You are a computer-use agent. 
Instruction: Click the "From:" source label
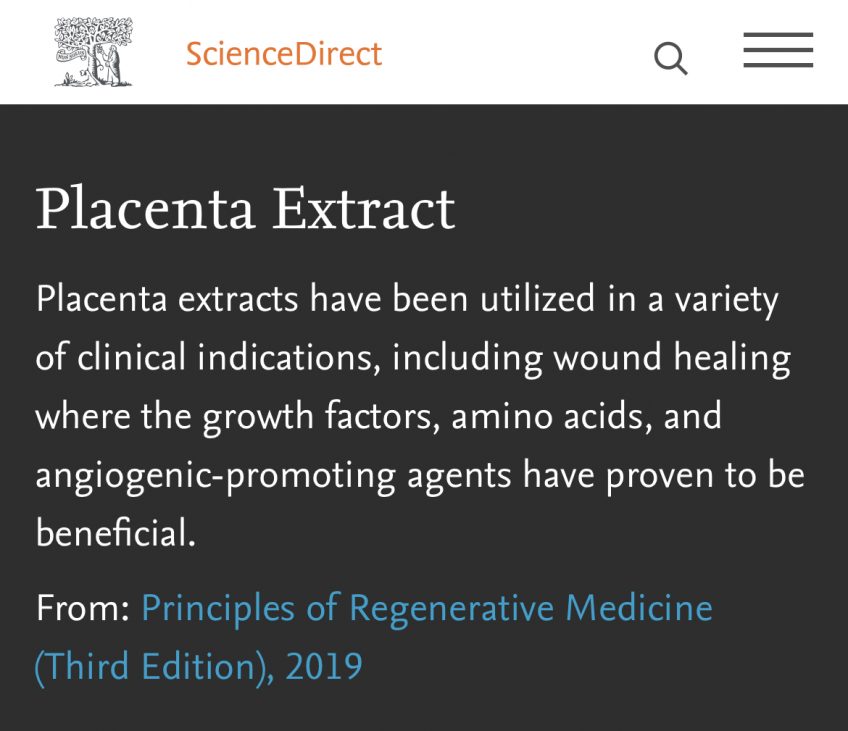click(83, 608)
